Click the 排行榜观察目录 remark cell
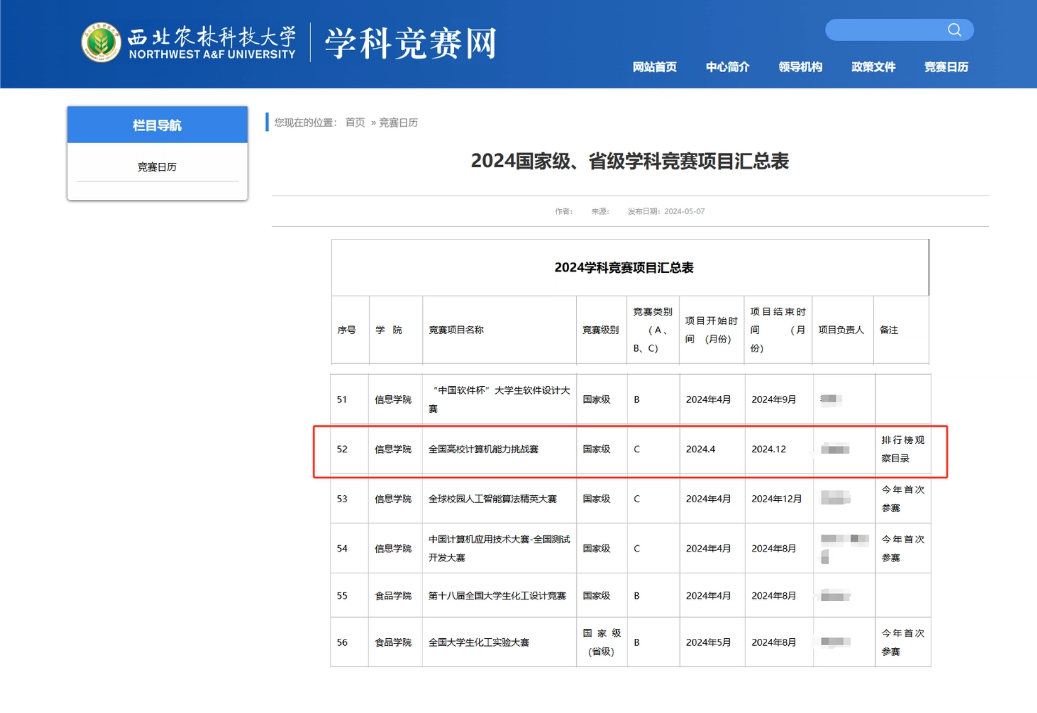 point(903,449)
